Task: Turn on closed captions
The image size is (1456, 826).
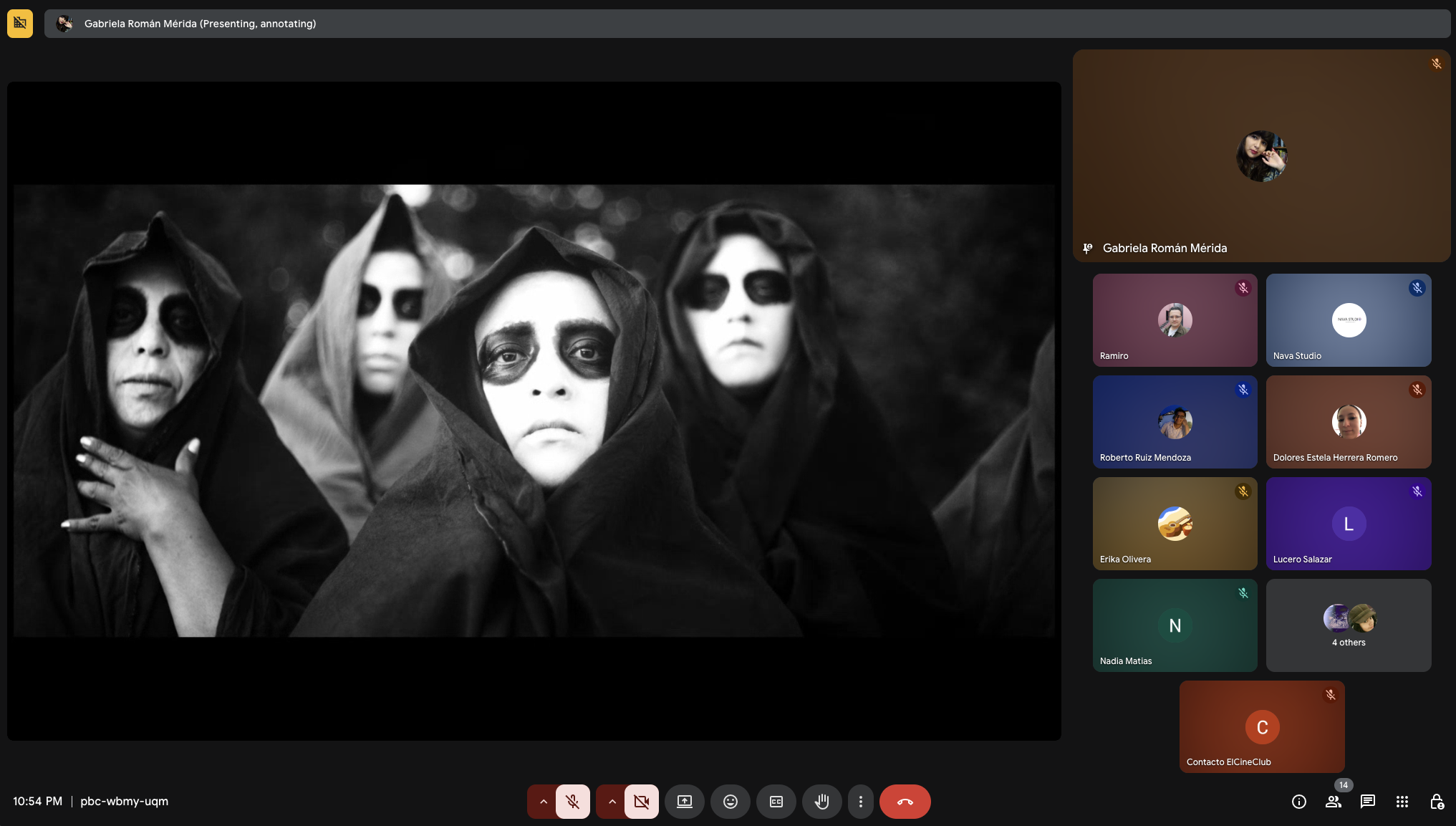Action: click(x=776, y=802)
